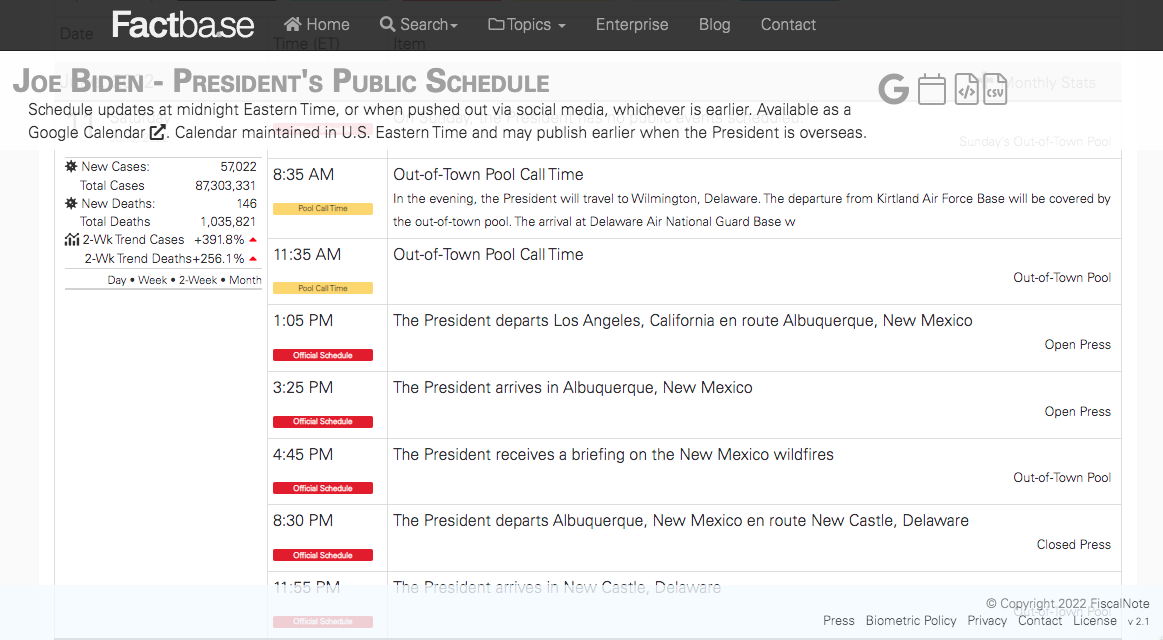
Task: Click the calendar file icon in header
Action: point(932,89)
